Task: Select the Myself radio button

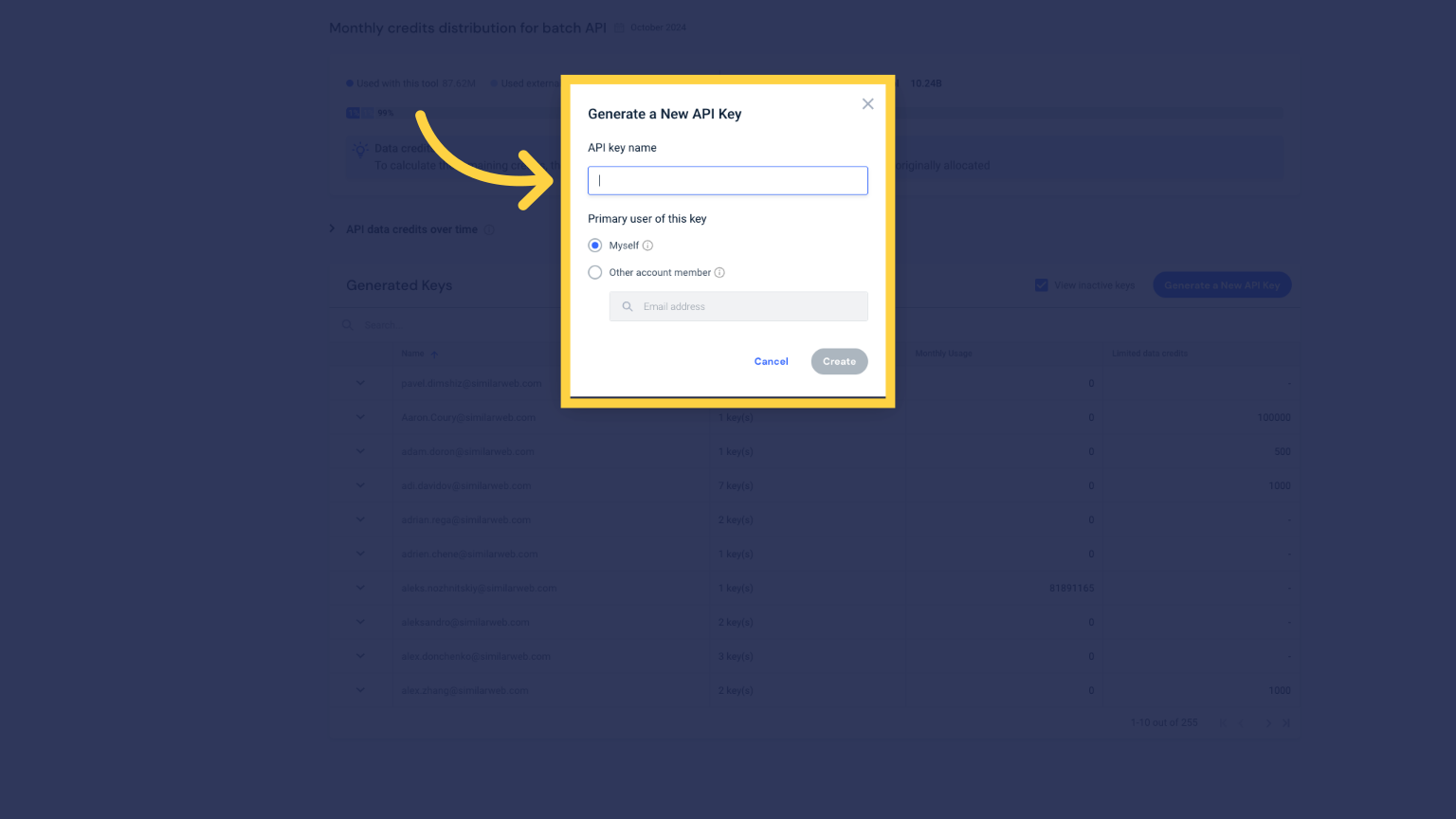Action: point(595,246)
